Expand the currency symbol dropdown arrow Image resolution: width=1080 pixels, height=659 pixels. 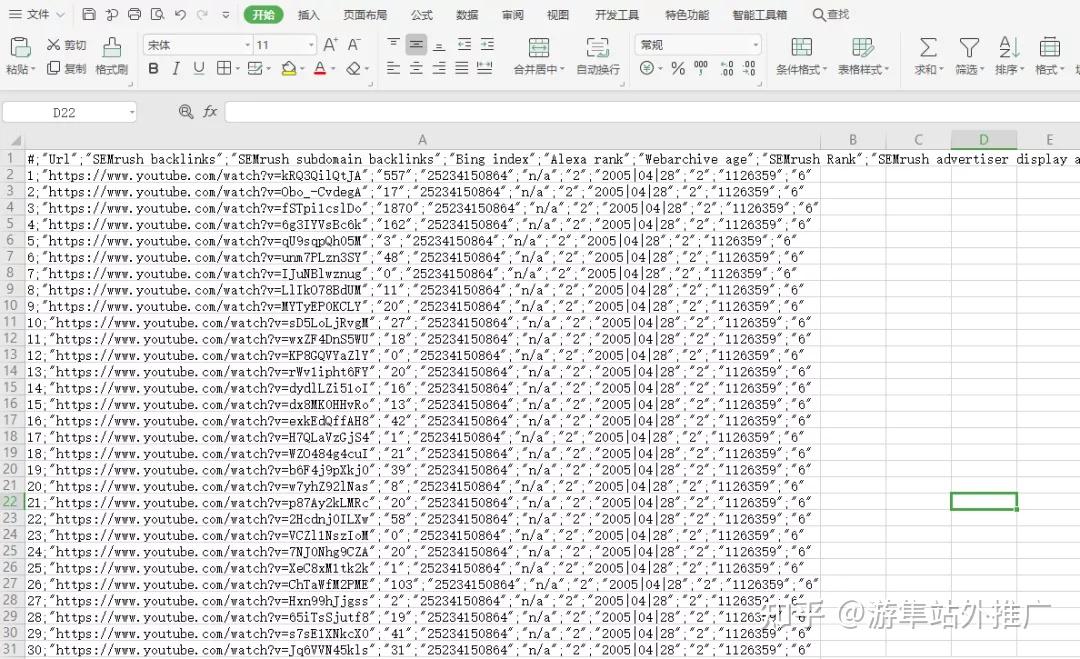pos(660,69)
